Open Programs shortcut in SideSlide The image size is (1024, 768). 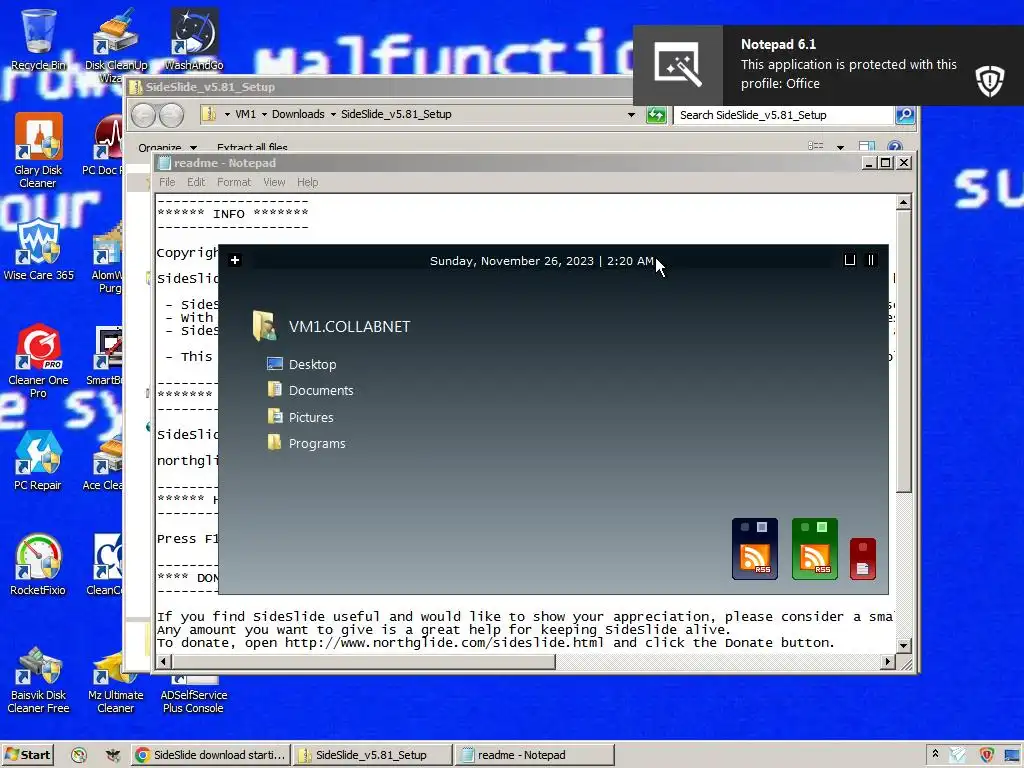[x=306, y=443]
